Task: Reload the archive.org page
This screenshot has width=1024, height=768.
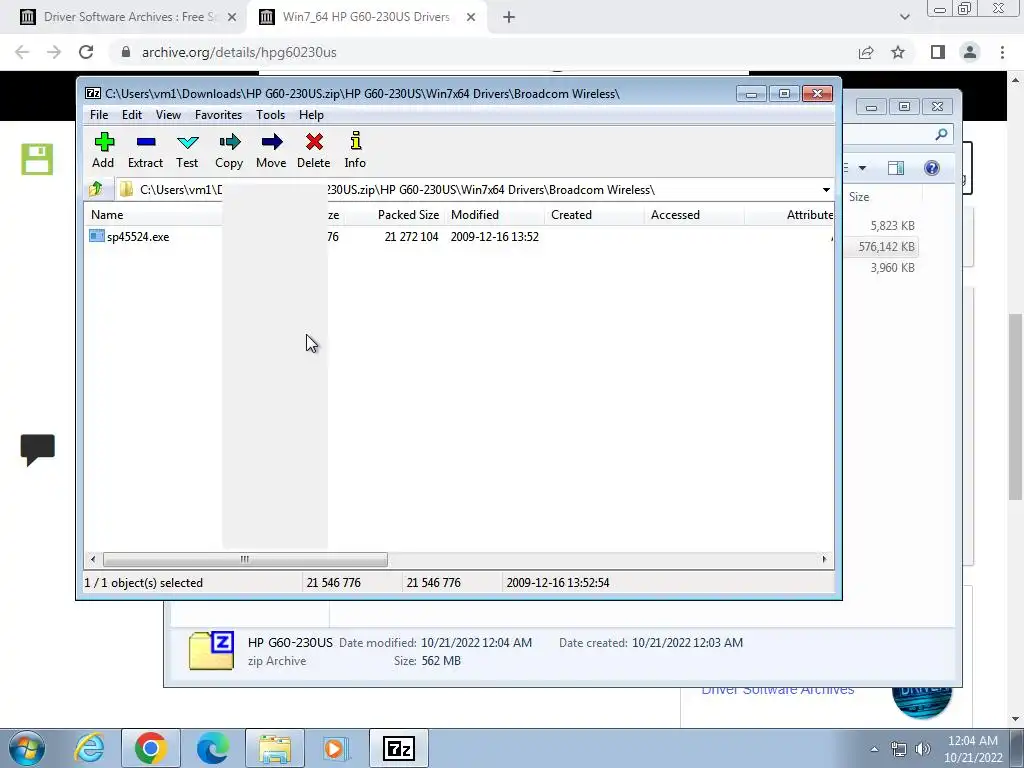Action: pyautogui.click(x=86, y=52)
